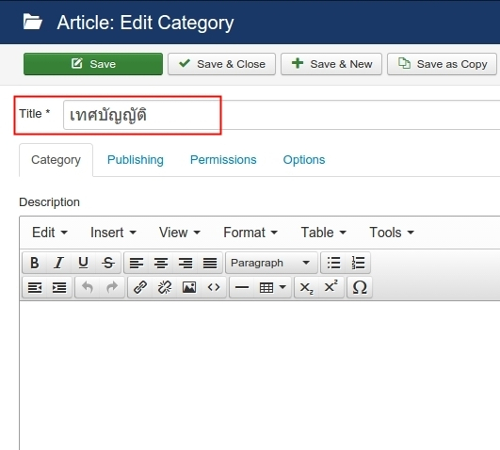This screenshot has width=500, height=450.
Task: Toggle bold formatting in editor
Action: click(35, 263)
